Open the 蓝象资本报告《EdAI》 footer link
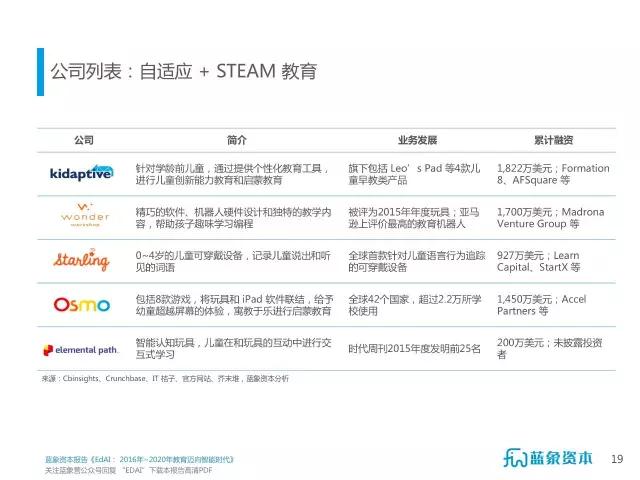This screenshot has width=640, height=480. 139,460
